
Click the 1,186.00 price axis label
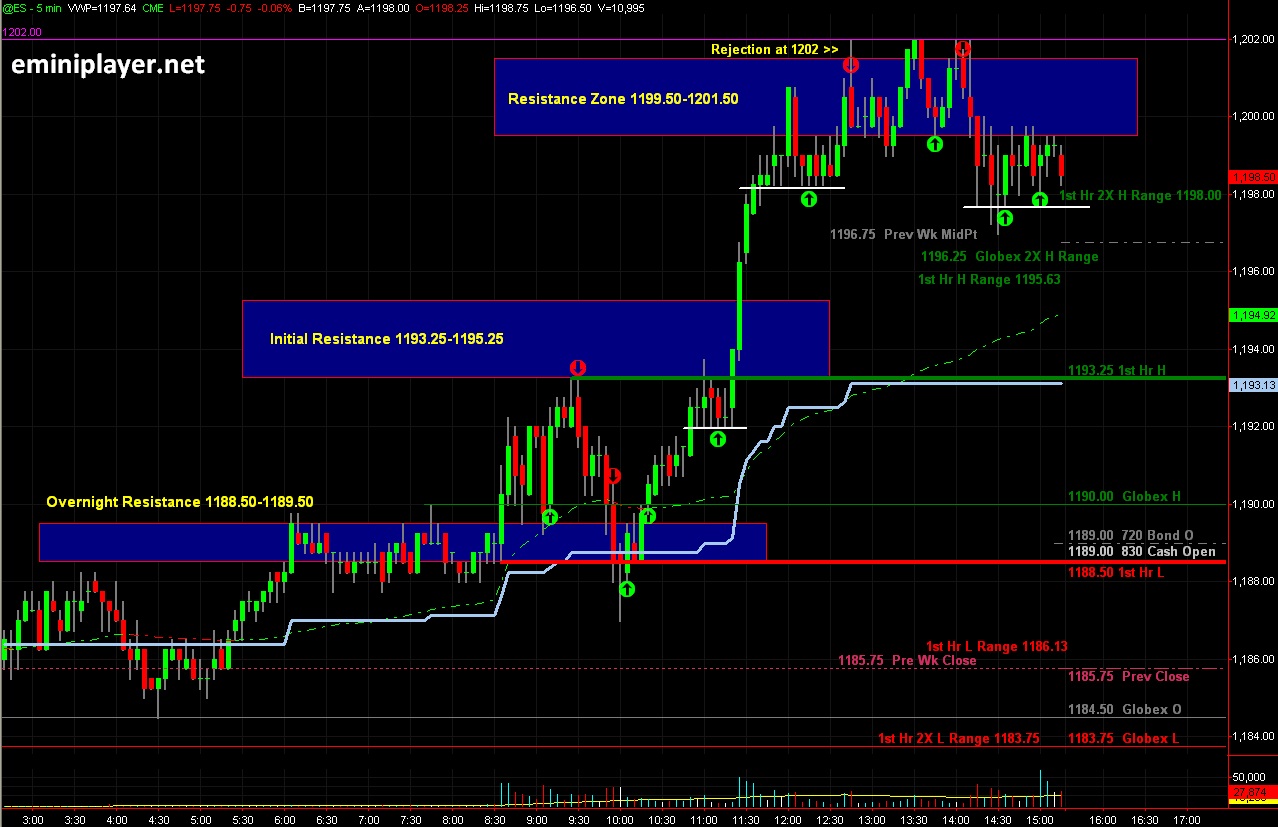point(1253,660)
